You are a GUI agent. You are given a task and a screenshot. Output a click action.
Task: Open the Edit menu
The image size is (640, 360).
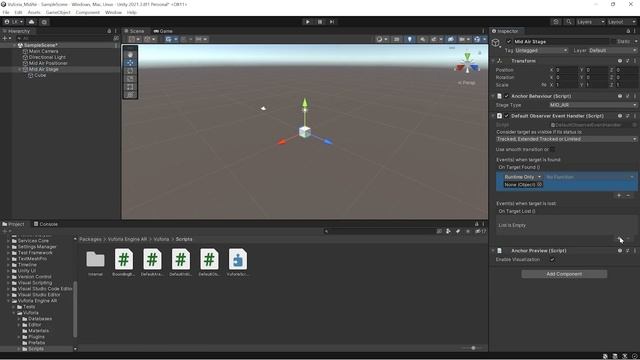[x=18, y=12]
